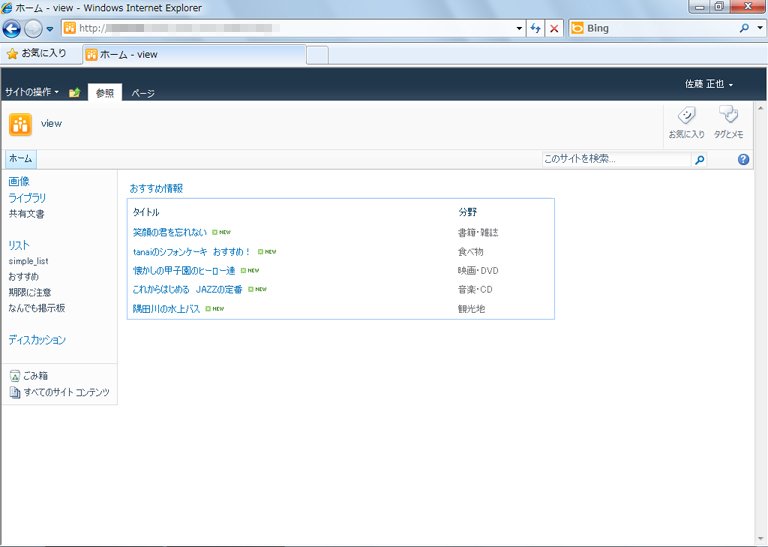Click the ごみ箱 recycle bin icon
Viewport: 768px width, 547px height.
[15, 376]
